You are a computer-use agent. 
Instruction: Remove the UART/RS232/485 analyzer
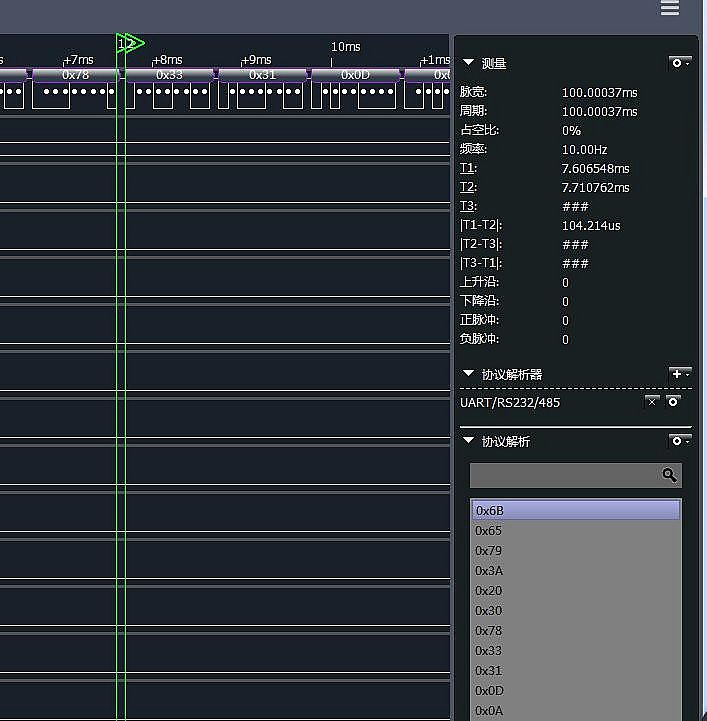click(x=652, y=402)
